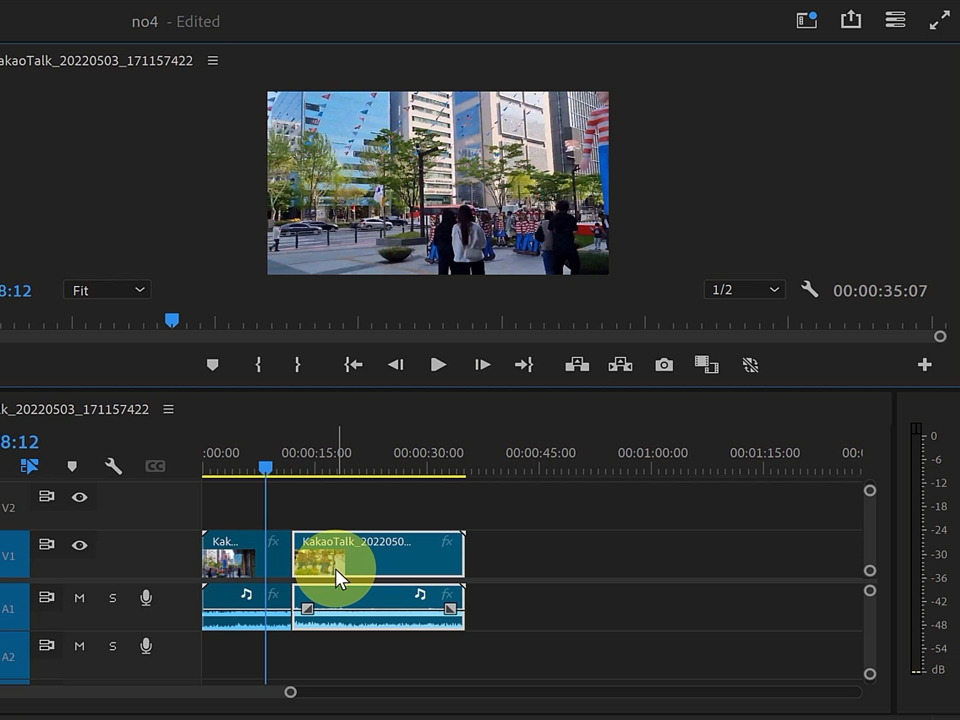Viewport: 960px width, 720px height.
Task: Click the timeline playhead on the ruler
Action: click(x=265, y=468)
